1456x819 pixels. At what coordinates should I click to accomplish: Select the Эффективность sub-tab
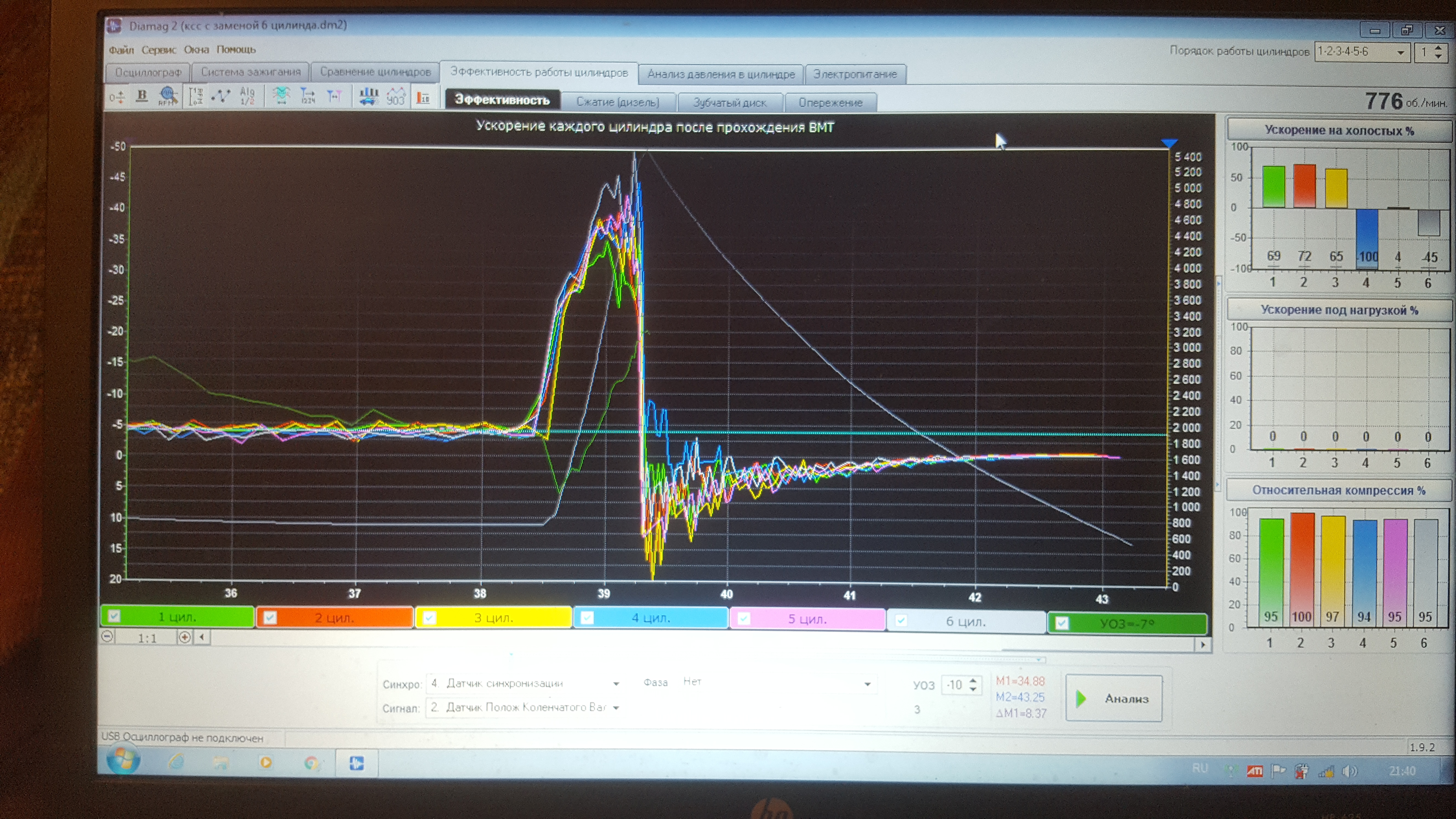click(x=502, y=100)
